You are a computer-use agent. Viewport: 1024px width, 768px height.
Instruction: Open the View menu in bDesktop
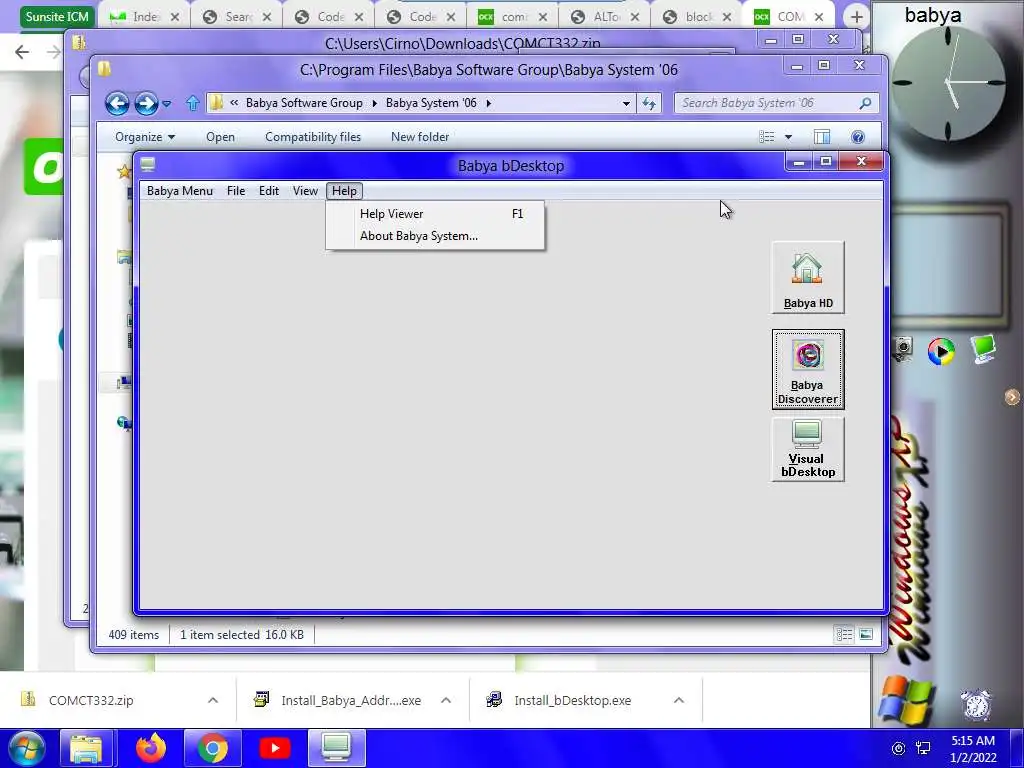pyautogui.click(x=305, y=191)
